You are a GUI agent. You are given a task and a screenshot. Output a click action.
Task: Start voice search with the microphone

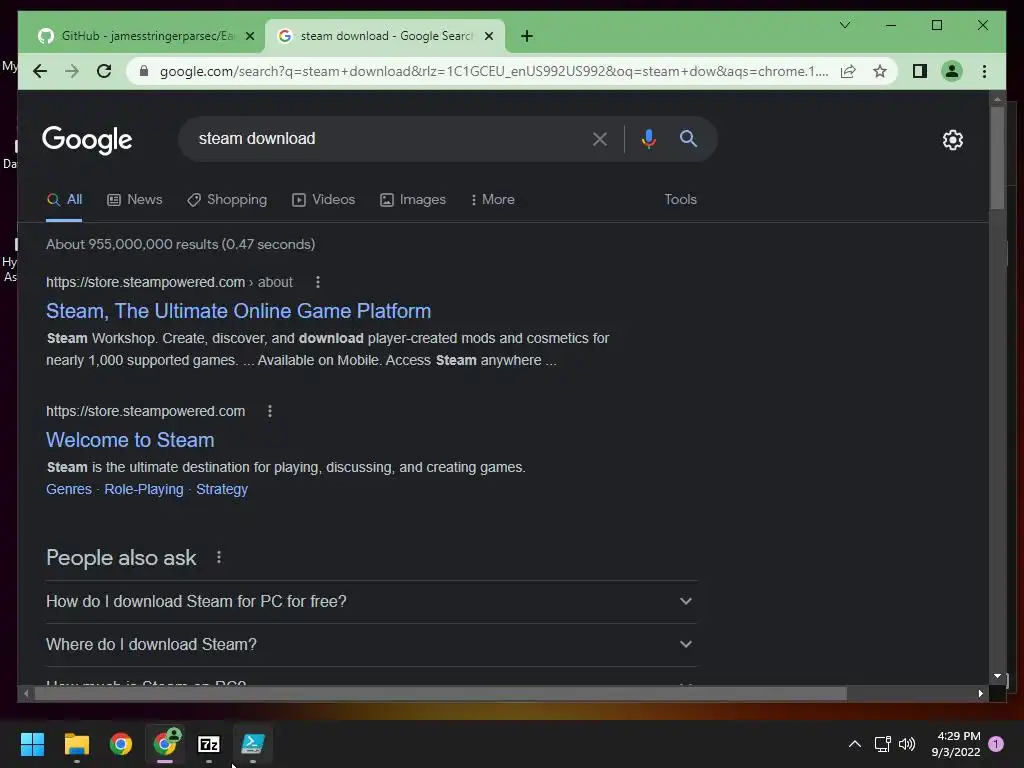pos(648,138)
